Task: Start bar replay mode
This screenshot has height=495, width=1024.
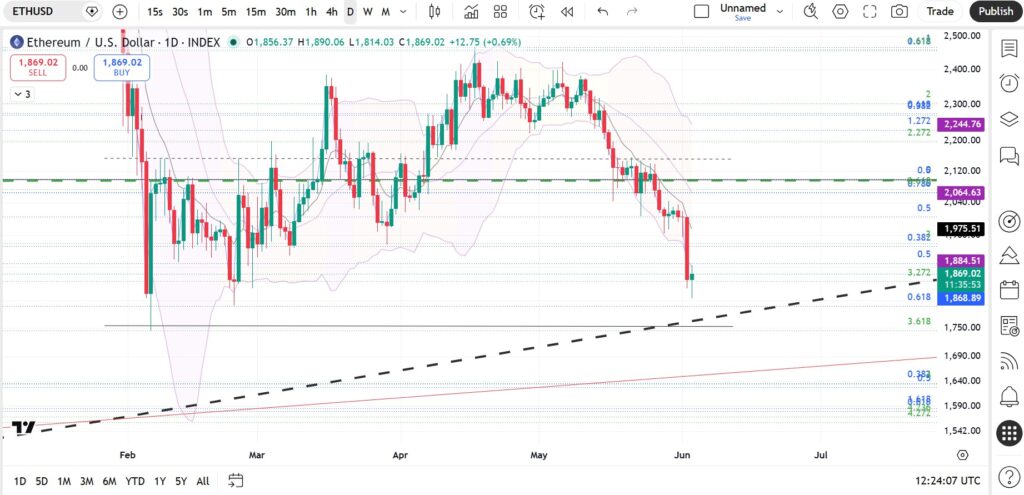Action: [x=567, y=11]
